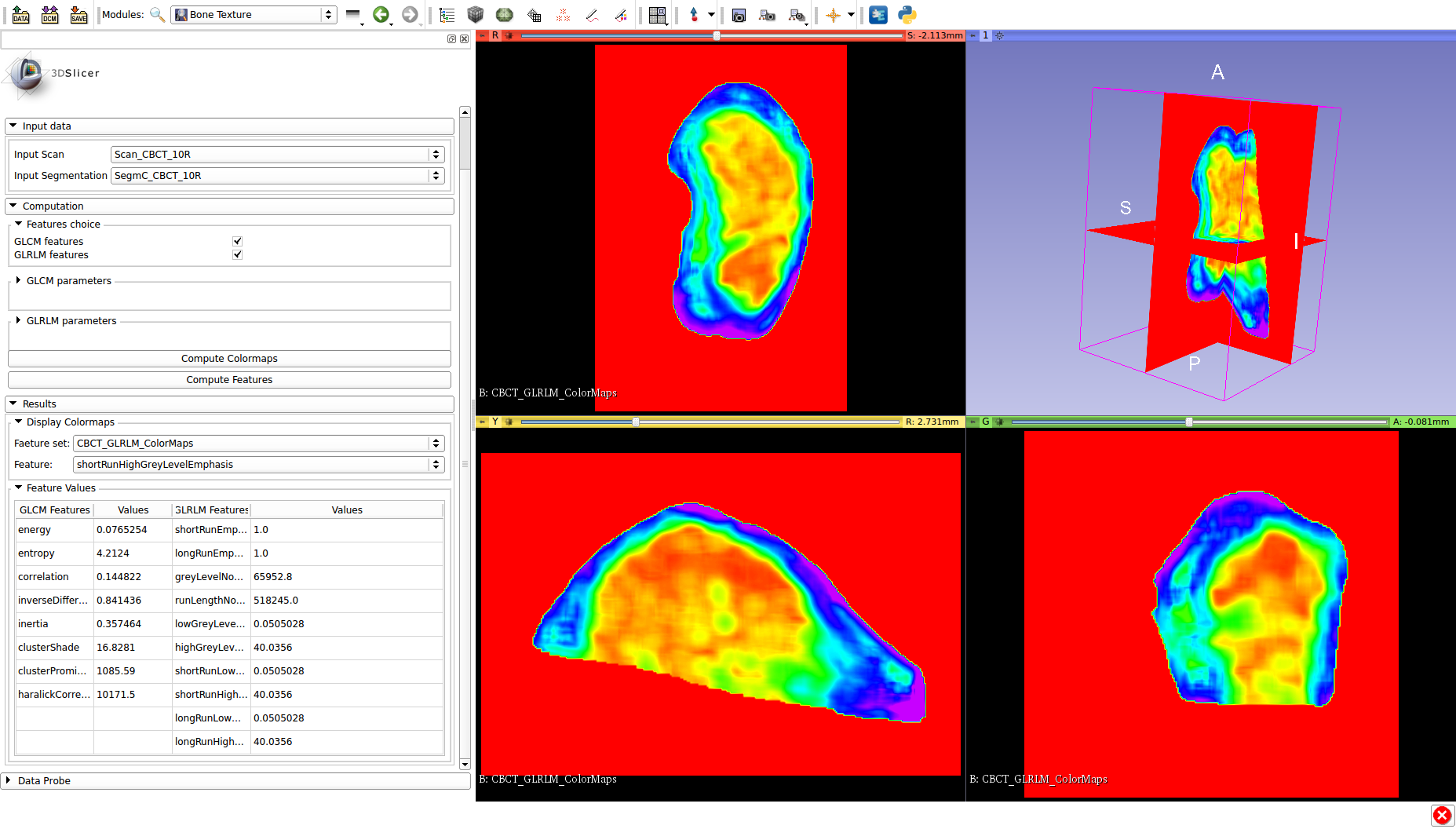This screenshot has height=829, width=1456.
Task: Open the Volume Rendering cube icon
Action: (x=475, y=15)
